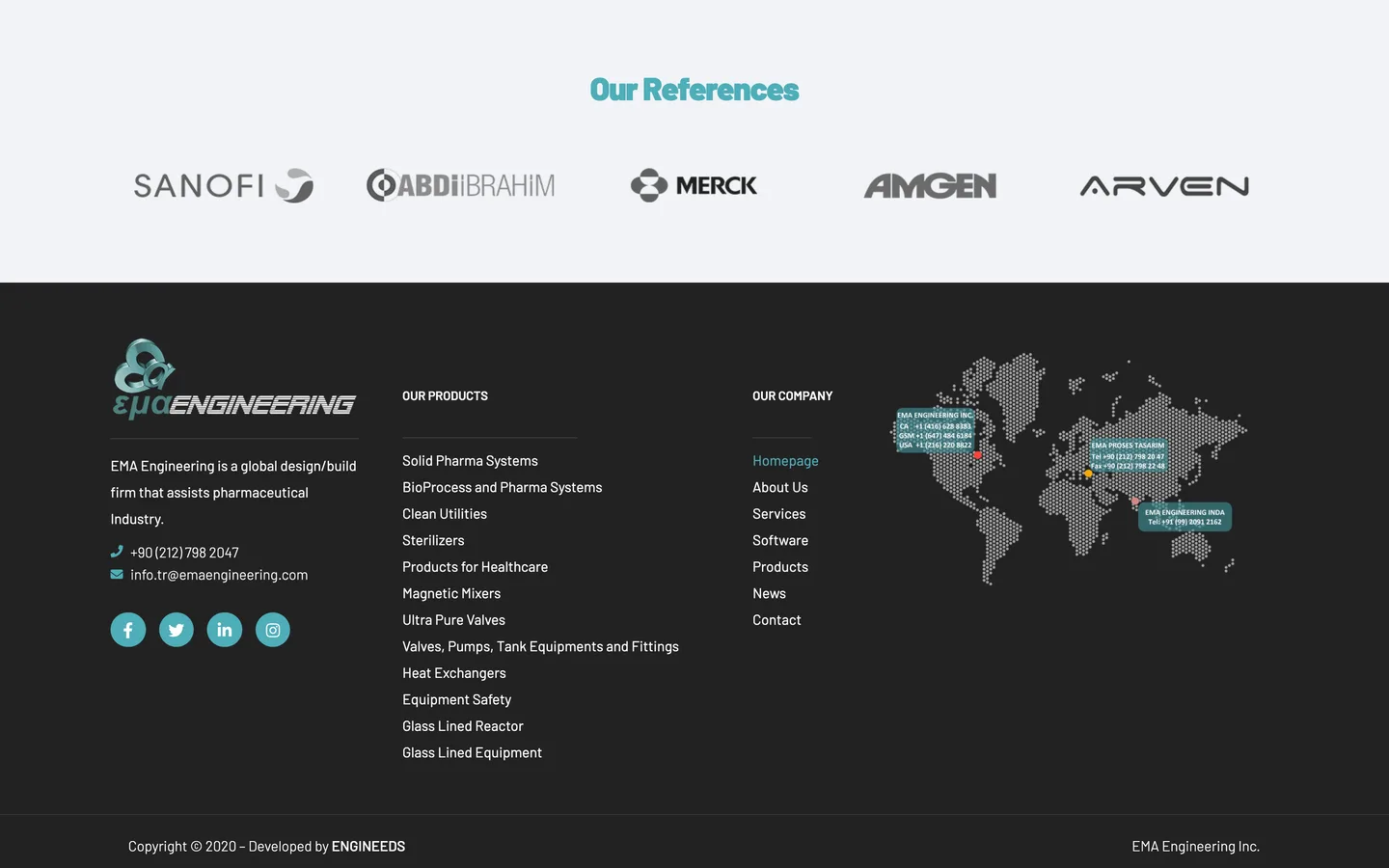
Task: Click the Our References heading
Action: [694, 90]
